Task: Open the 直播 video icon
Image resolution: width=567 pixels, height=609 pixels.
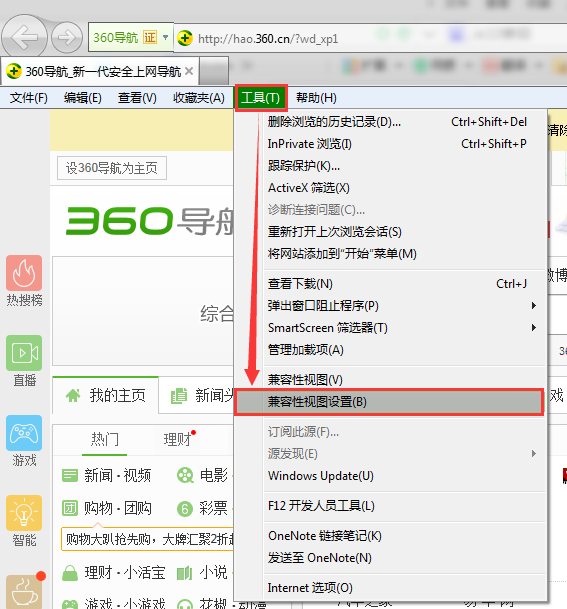Action: tap(24, 353)
